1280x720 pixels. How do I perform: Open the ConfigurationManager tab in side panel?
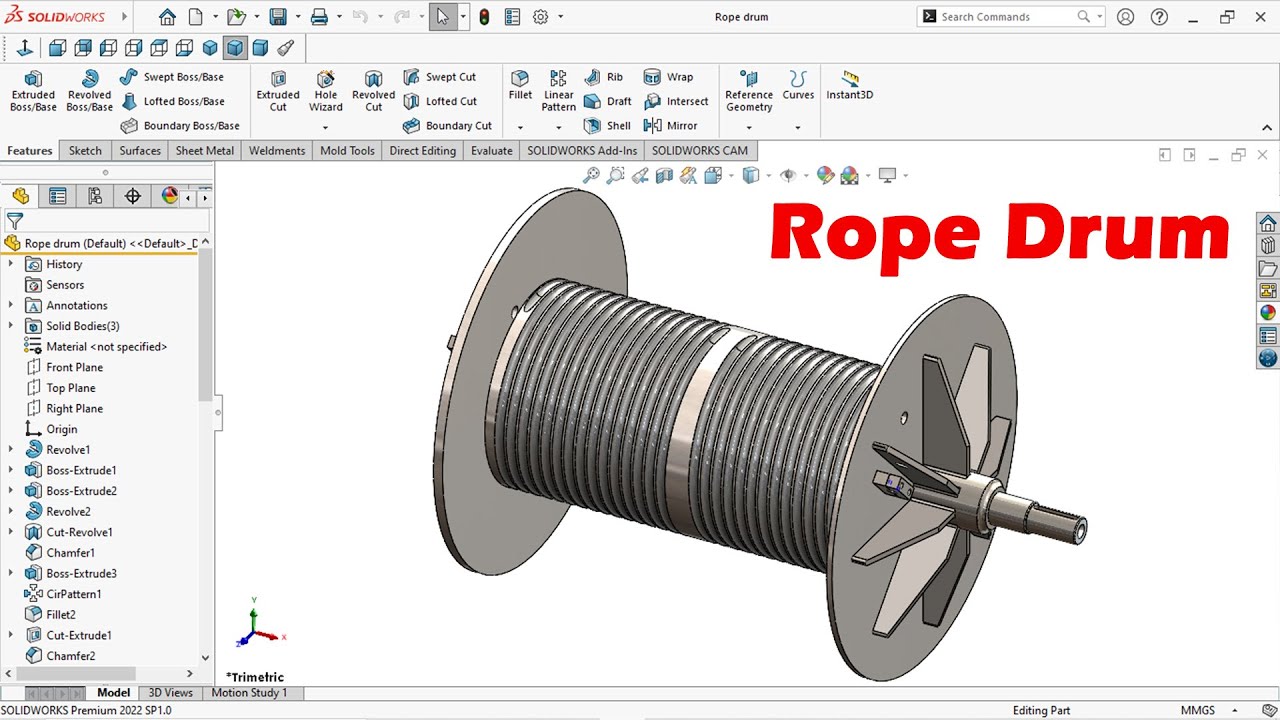(95, 196)
